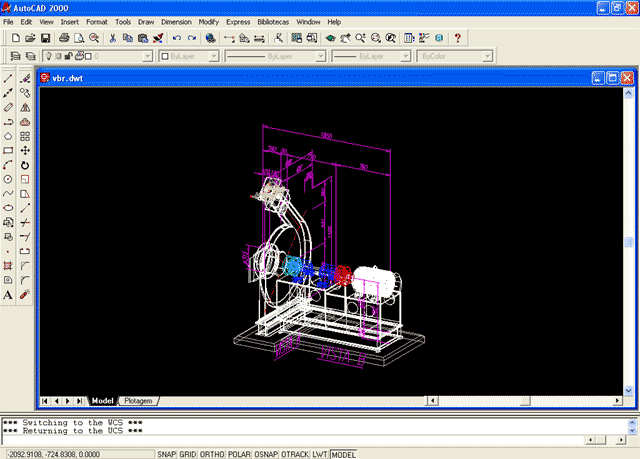Toggle OSNAP in status bar
The width and height of the screenshot is (640, 459).
pyautogui.click(x=265, y=453)
